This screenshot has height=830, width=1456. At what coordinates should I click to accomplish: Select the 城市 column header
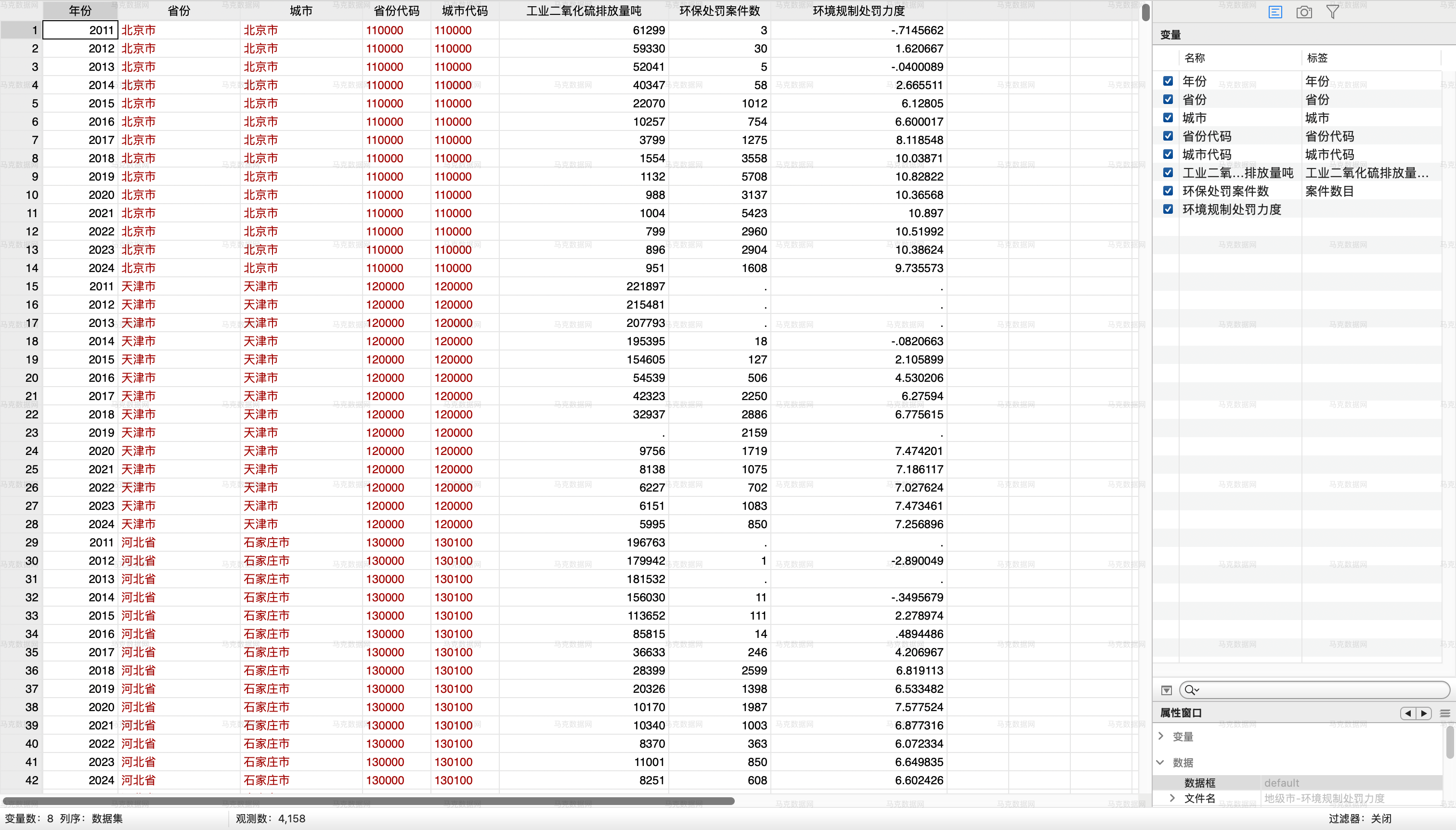coord(301,11)
